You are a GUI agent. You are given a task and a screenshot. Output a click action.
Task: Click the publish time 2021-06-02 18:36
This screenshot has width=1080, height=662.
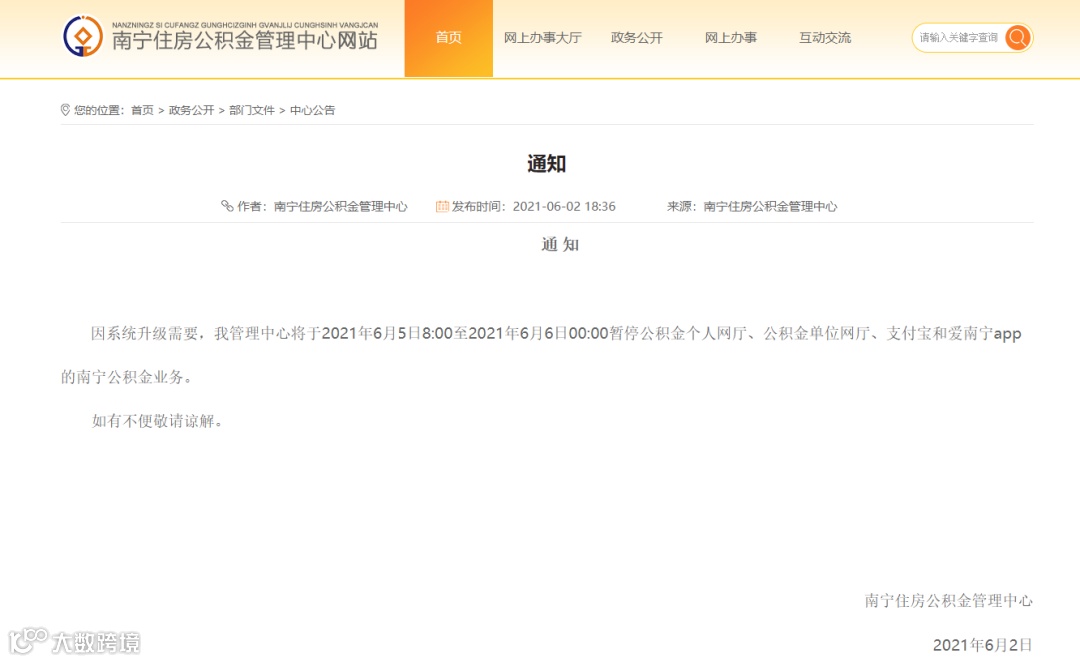tap(564, 207)
